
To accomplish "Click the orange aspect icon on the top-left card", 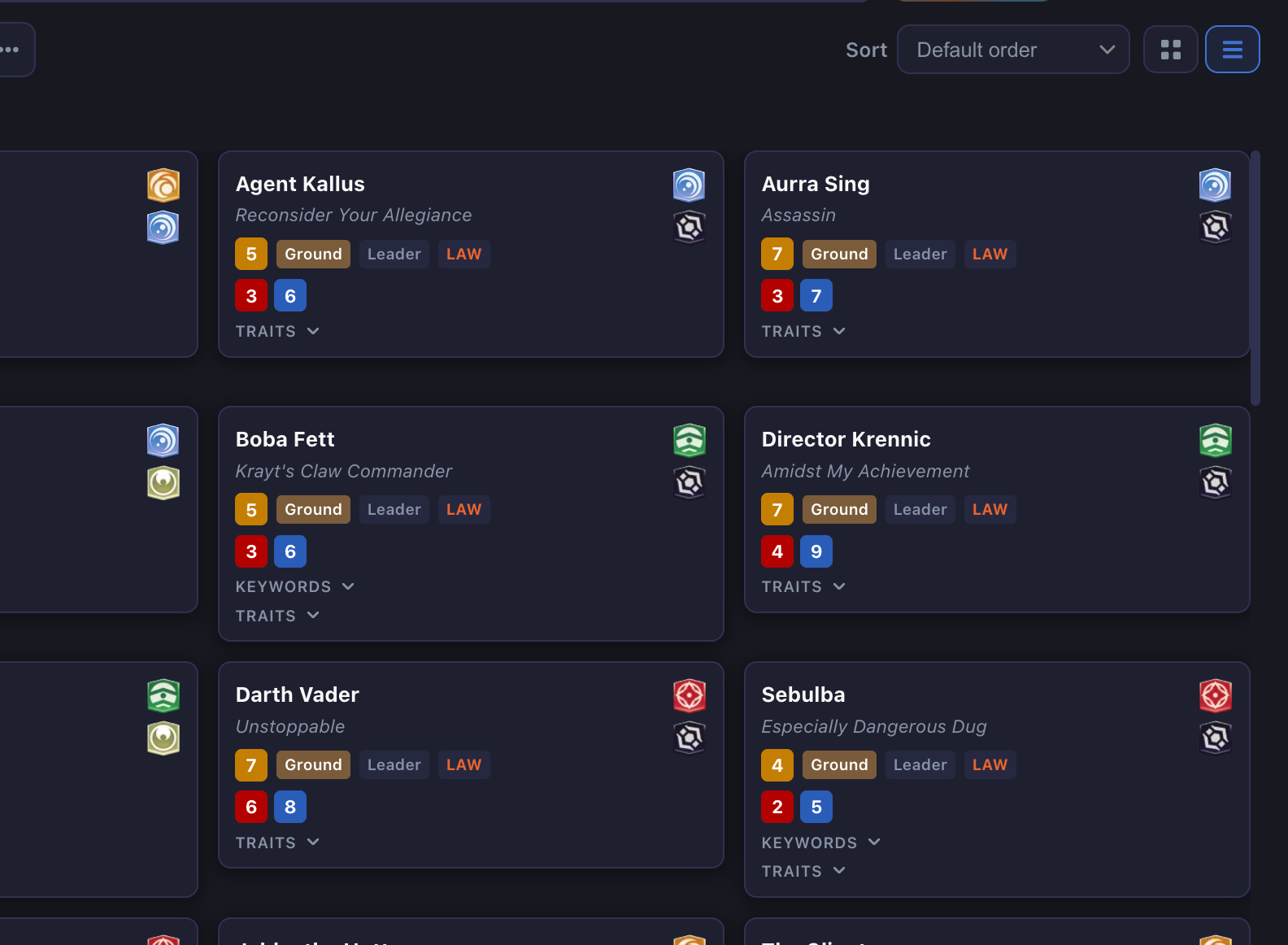I will tap(163, 185).
